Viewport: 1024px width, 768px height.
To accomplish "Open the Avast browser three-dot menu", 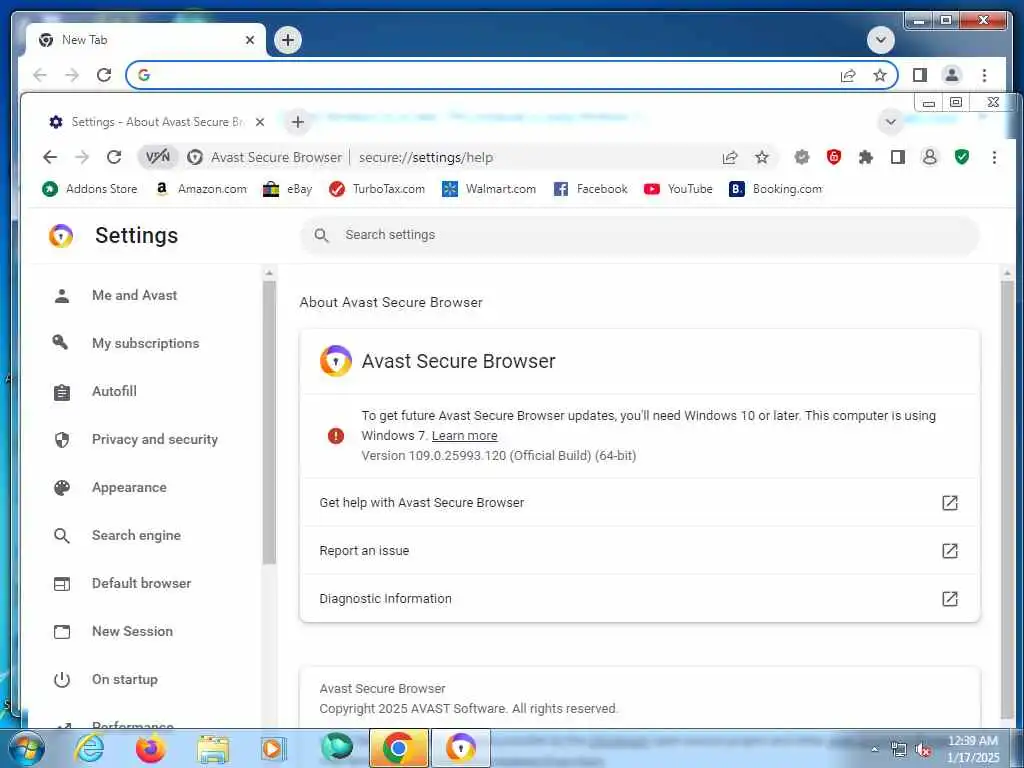I will click(994, 157).
